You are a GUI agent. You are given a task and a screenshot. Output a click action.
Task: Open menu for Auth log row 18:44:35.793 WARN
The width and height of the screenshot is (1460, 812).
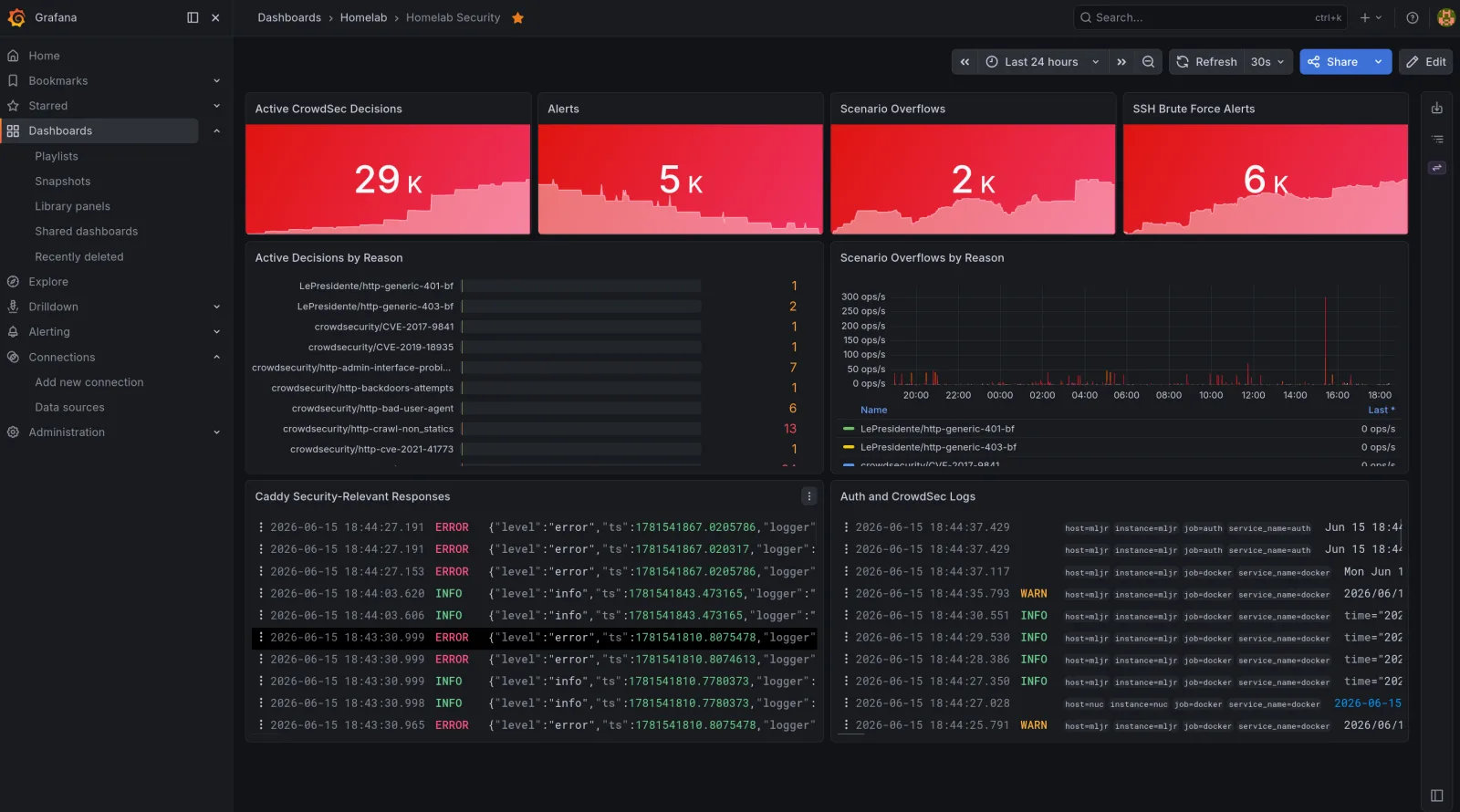click(846, 593)
